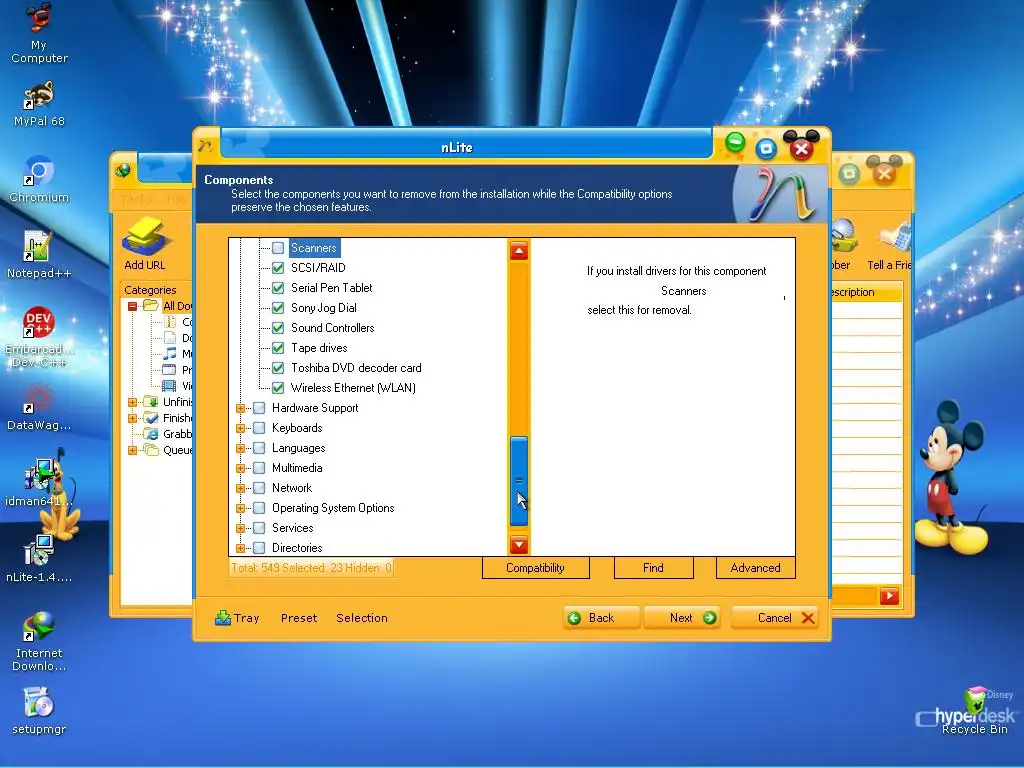Check the Hardware Support checkbox

[259, 408]
